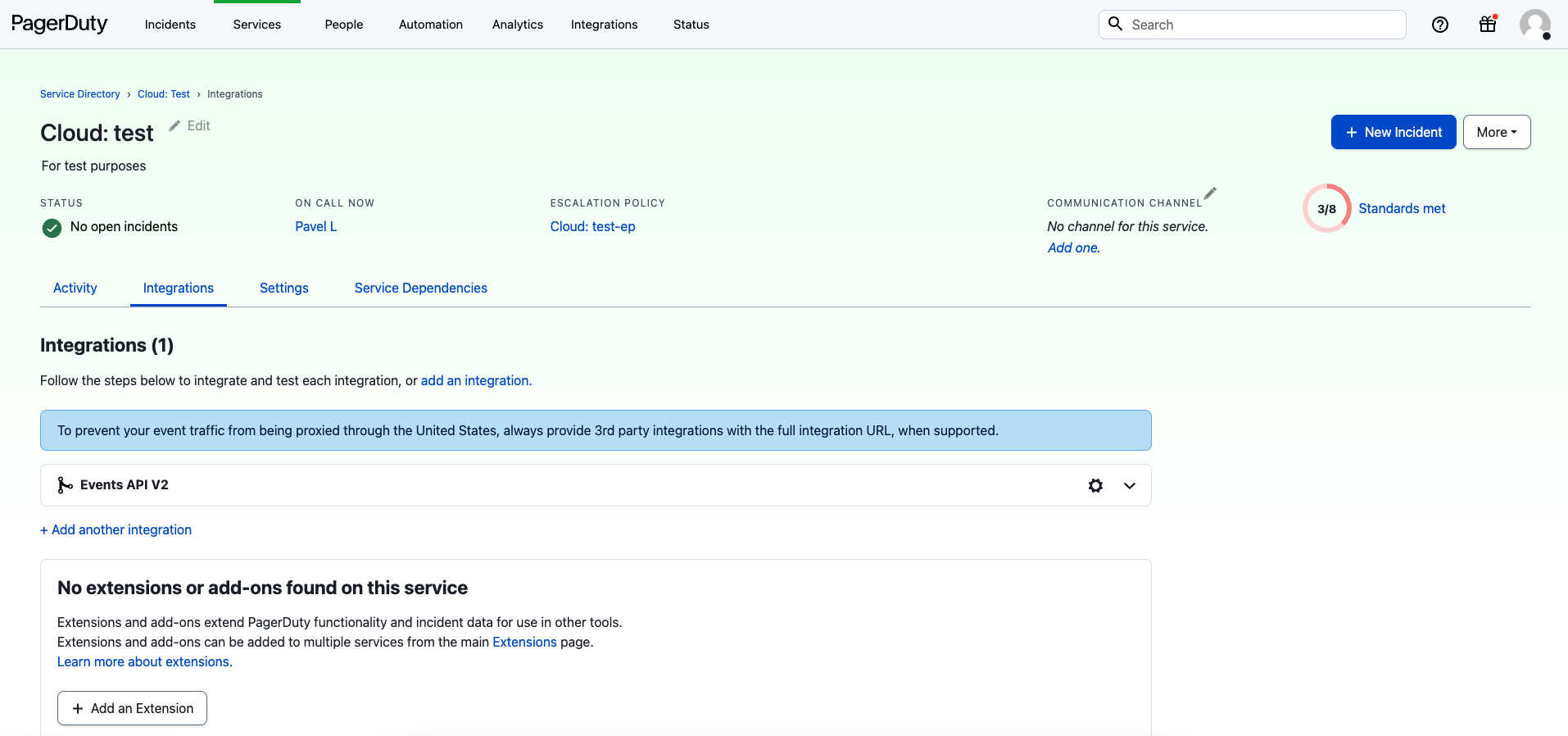Click the Integrations (1) heading
1568x736 pixels.
coord(106,345)
